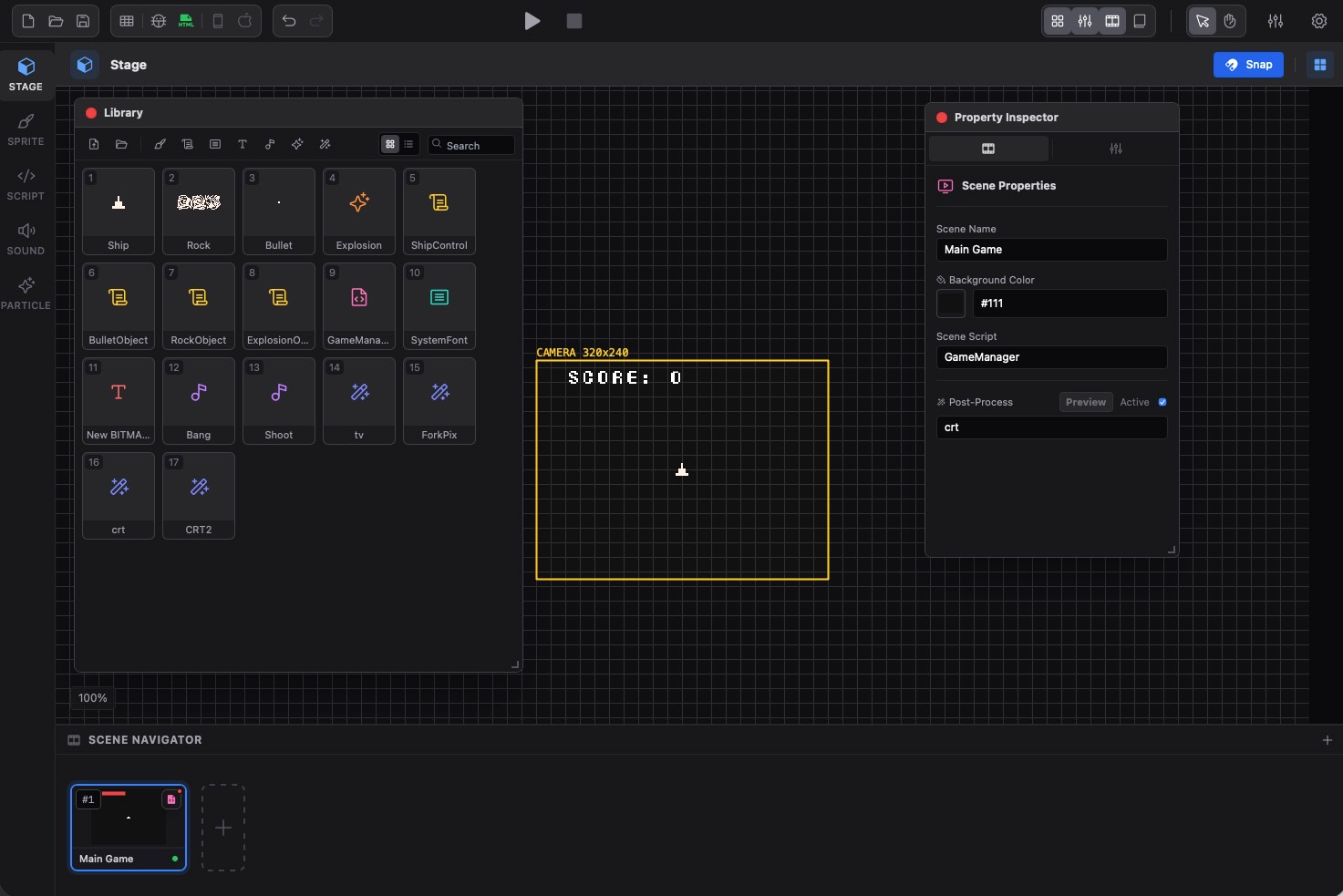Viewport: 1343px width, 896px height.
Task: Select the Ship sprite in Library
Action: click(119, 211)
